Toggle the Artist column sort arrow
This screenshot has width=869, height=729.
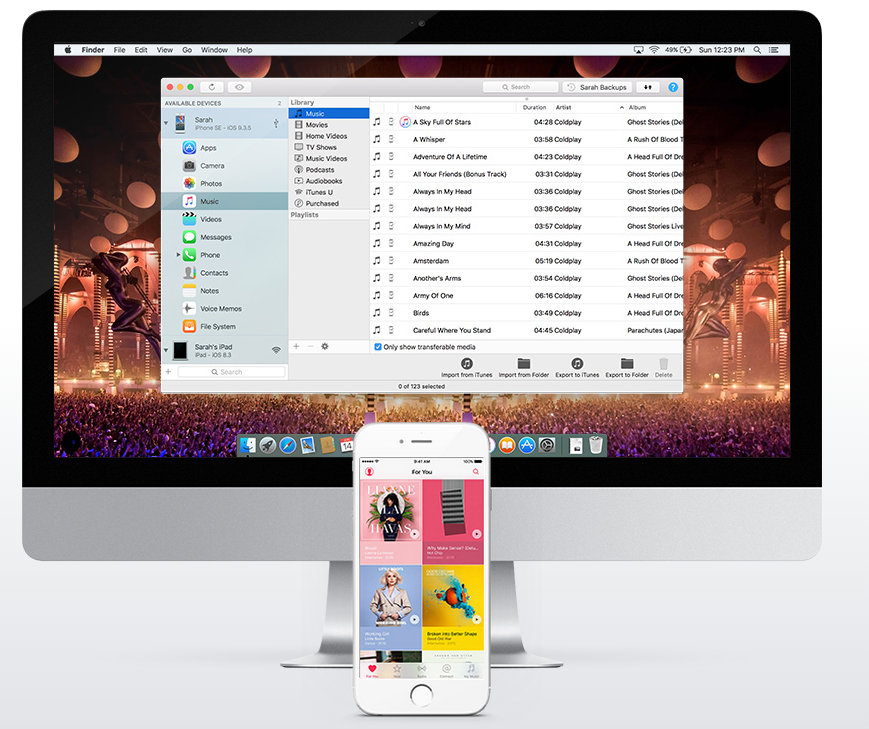621,108
